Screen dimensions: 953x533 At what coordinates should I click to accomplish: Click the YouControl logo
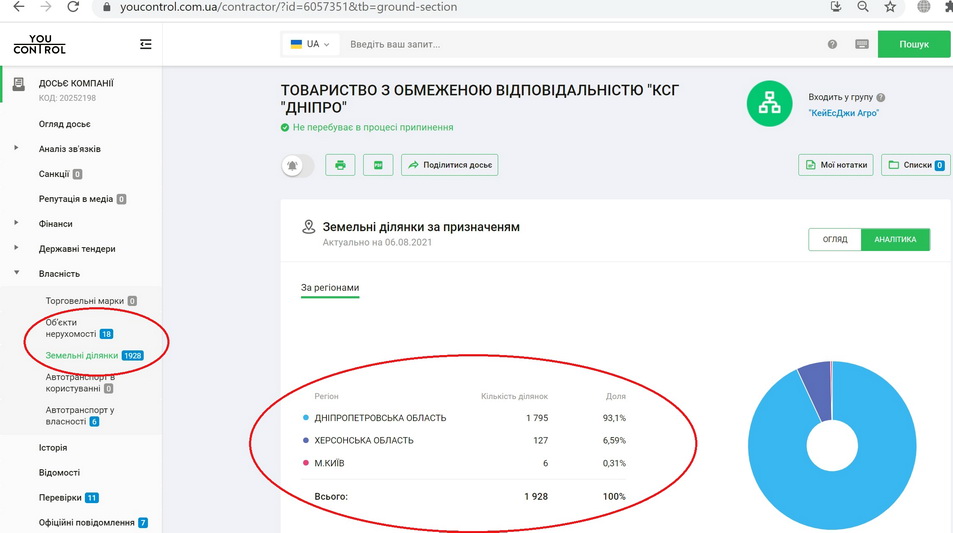click(x=40, y=44)
